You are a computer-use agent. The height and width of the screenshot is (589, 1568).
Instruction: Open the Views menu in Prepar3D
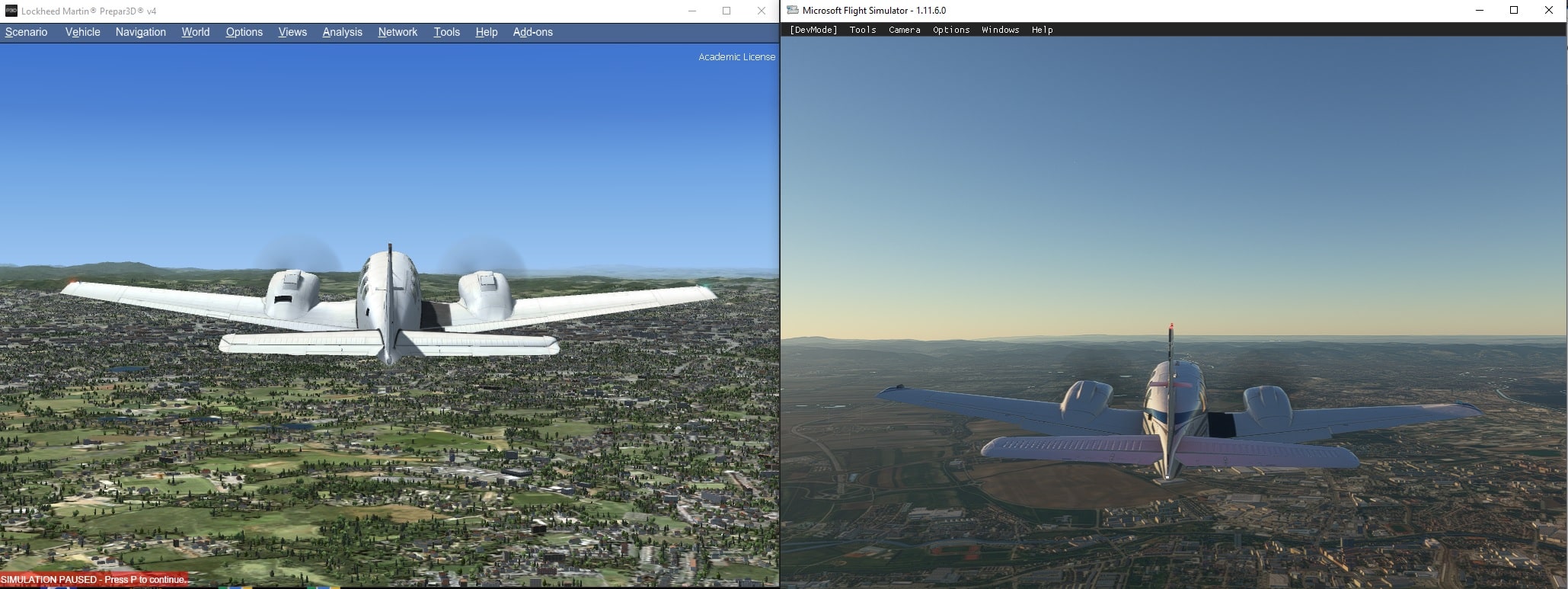point(292,32)
